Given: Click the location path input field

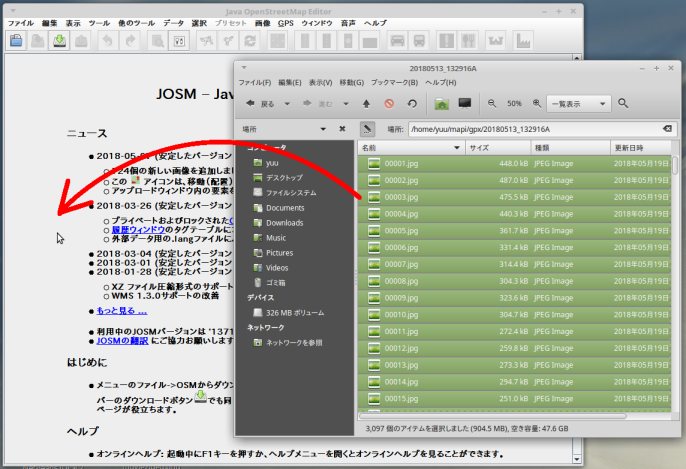Looking at the screenshot, I should [x=541, y=129].
